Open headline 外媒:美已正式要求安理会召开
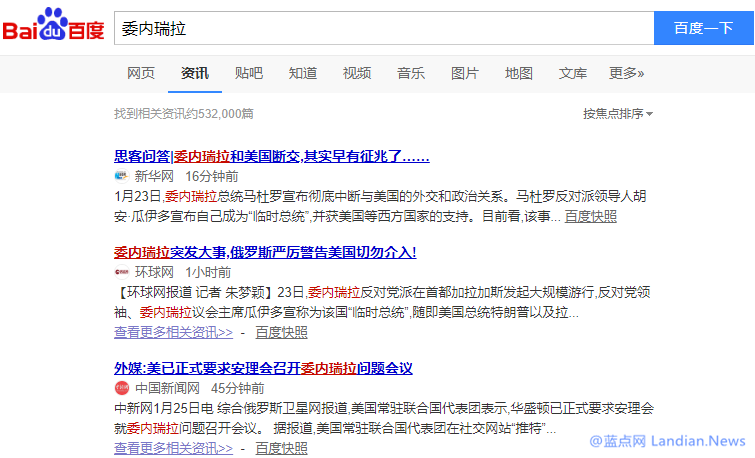The height and width of the screenshot is (458, 755). 263,368
